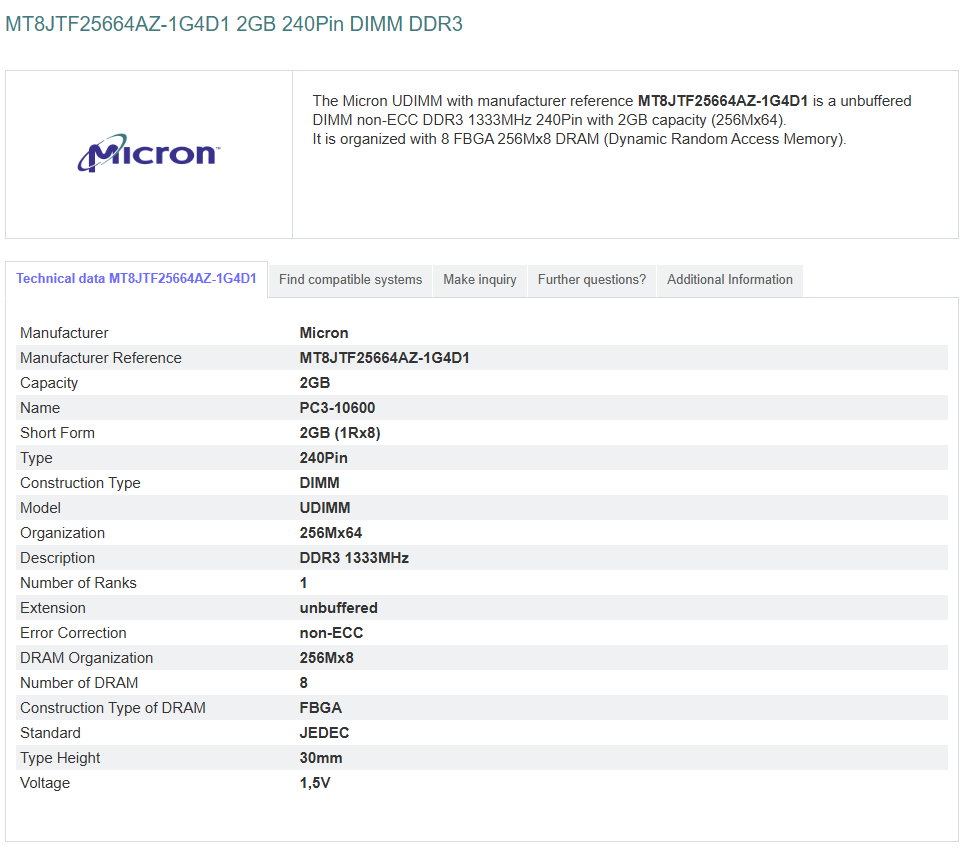
Task: Click Error Correction value non-ECC
Action: point(331,633)
